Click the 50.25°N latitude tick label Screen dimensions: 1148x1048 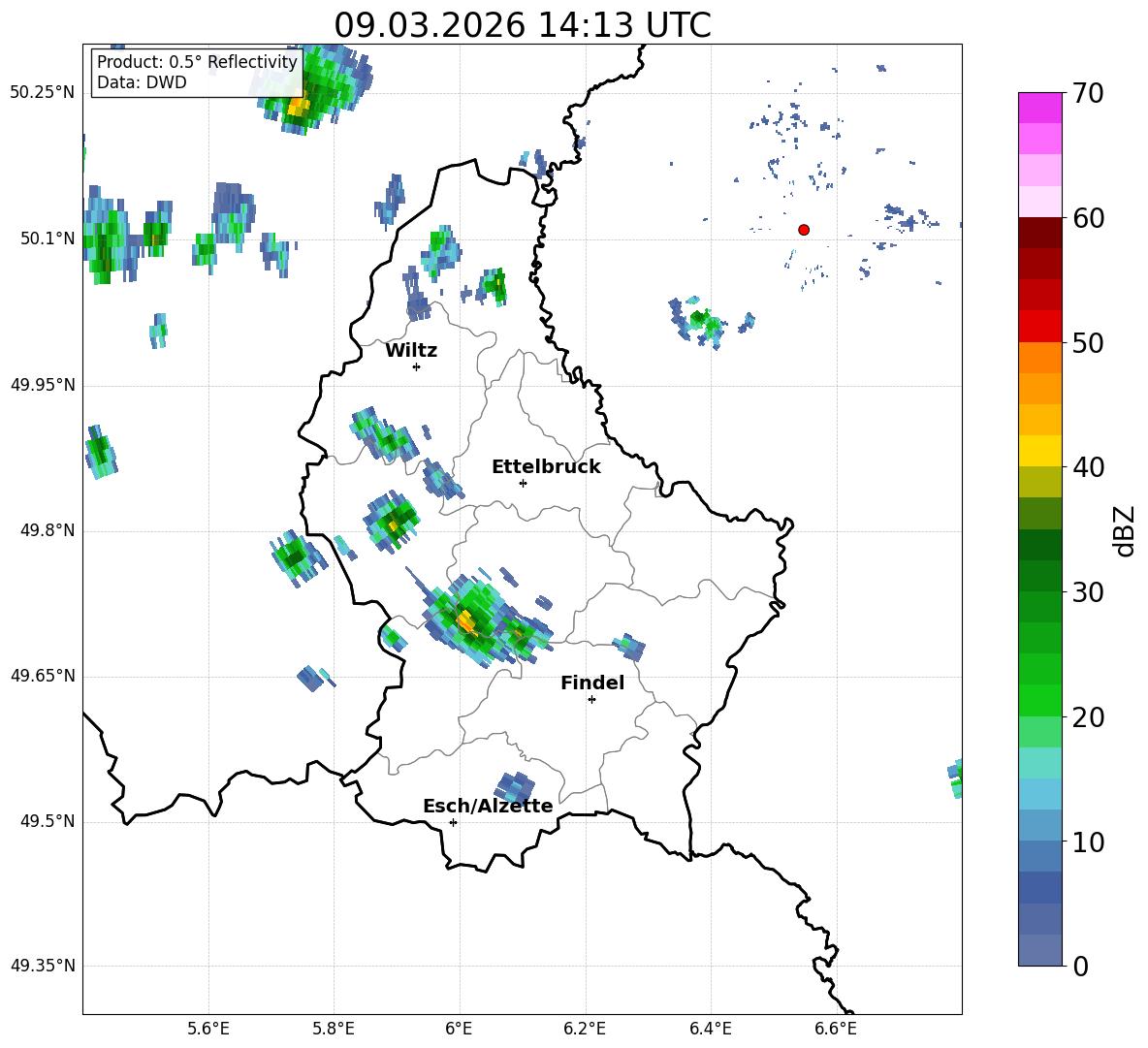click(x=43, y=93)
